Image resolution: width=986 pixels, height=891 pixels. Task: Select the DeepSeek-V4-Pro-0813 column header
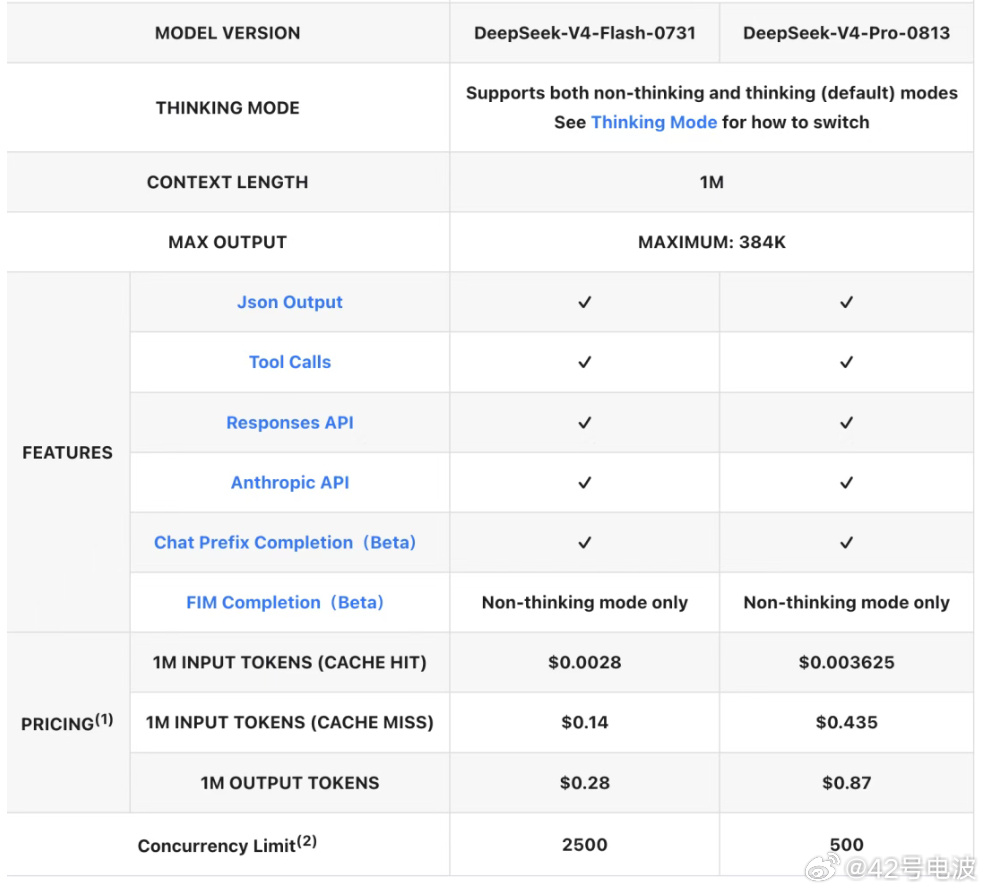coord(846,33)
